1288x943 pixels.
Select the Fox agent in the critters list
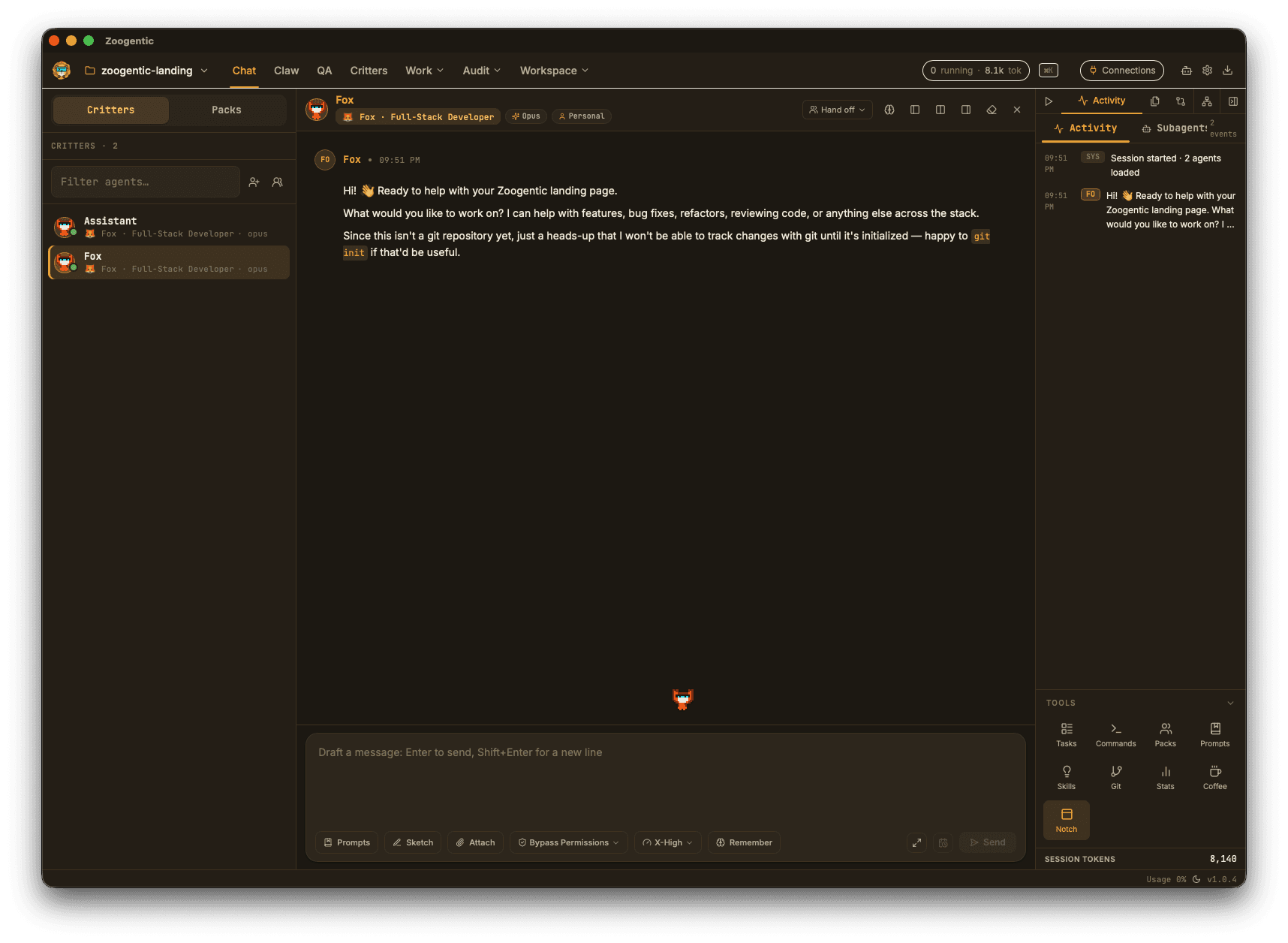pyautogui.click(x=170, y=262)
